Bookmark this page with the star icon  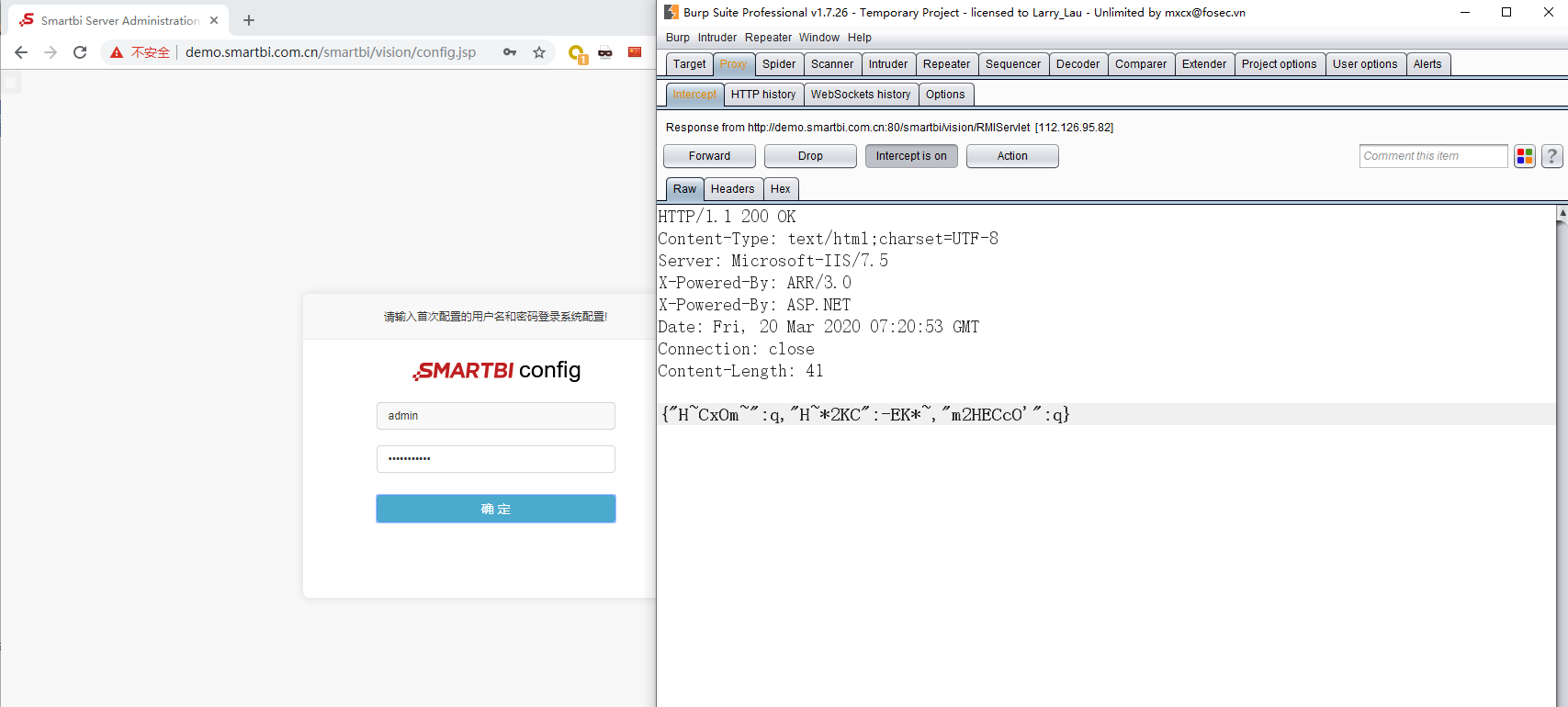click(x=539, y=52)
